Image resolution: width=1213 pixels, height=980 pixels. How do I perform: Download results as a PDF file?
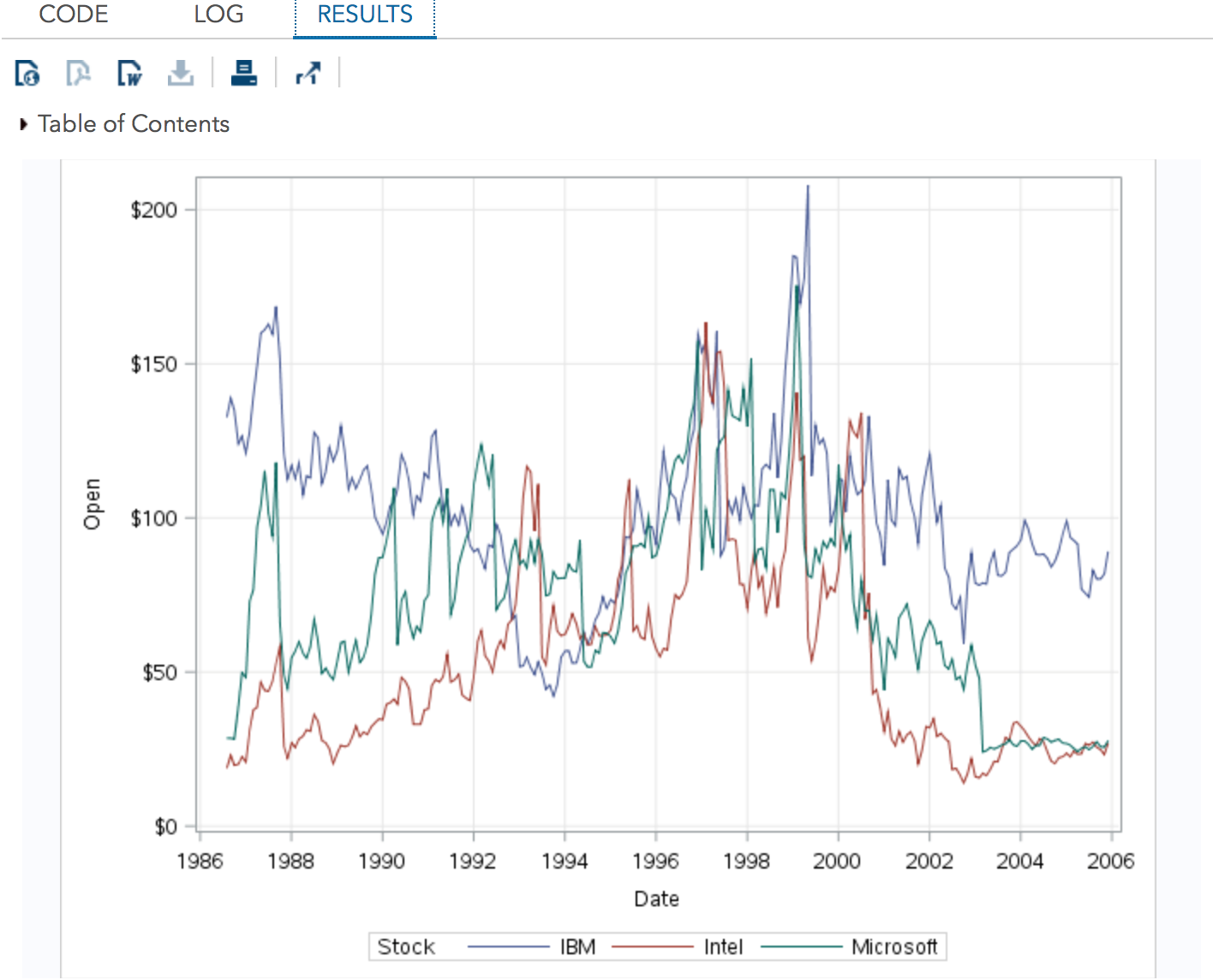(x=77, y=73)
